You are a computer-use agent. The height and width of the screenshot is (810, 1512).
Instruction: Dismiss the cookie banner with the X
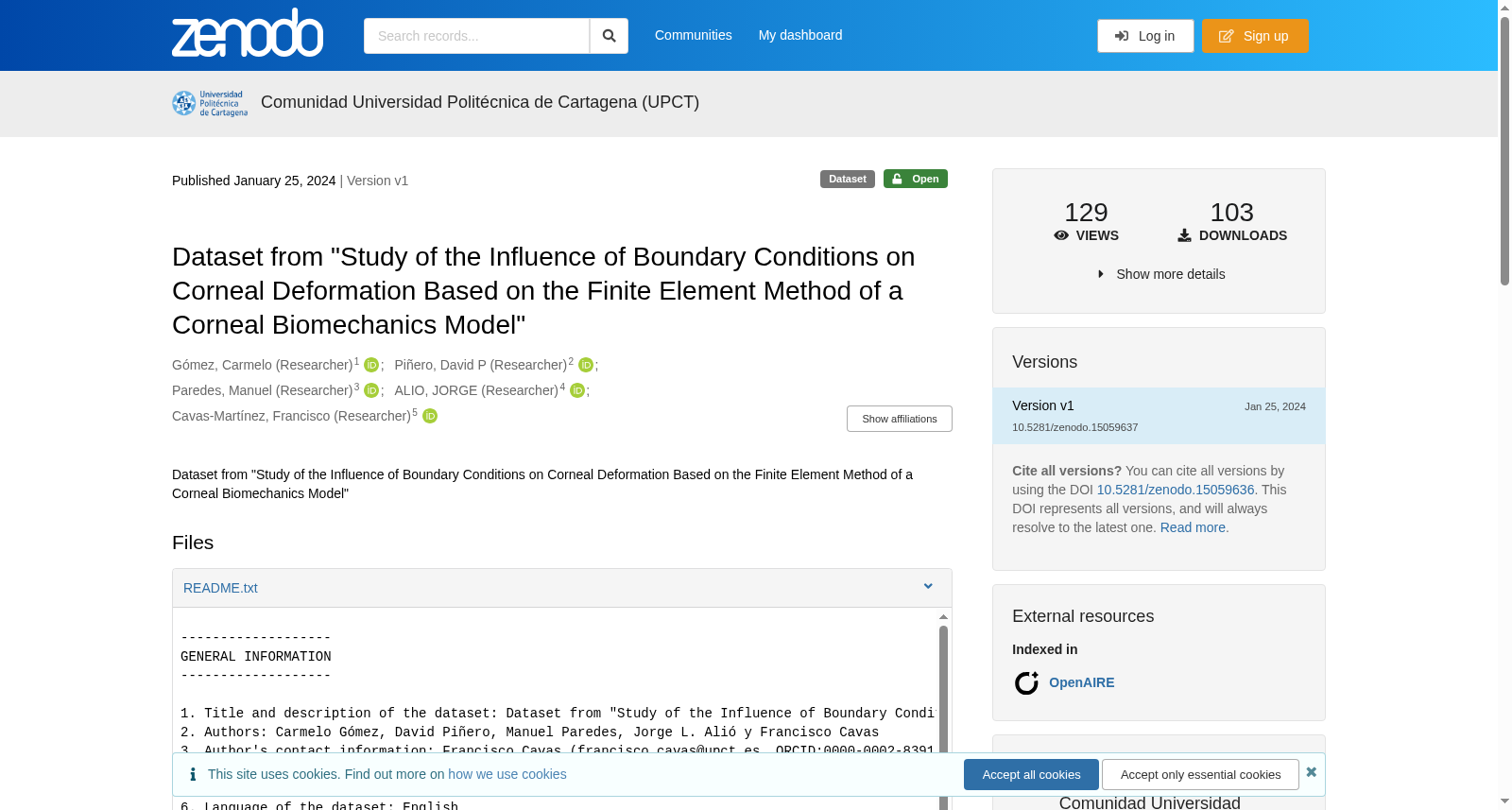[1311, 772]
